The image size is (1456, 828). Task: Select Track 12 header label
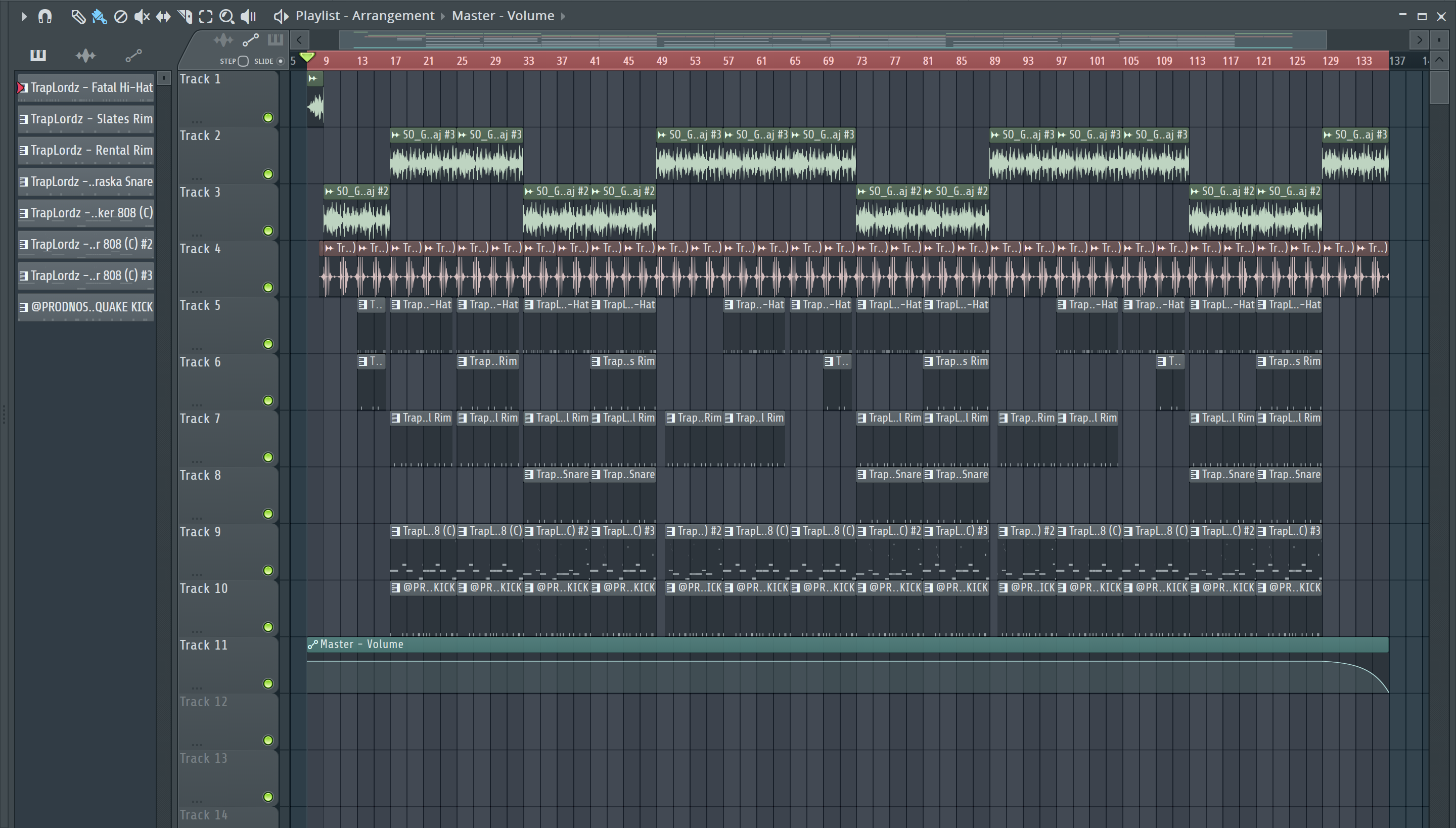coord(204,702)
